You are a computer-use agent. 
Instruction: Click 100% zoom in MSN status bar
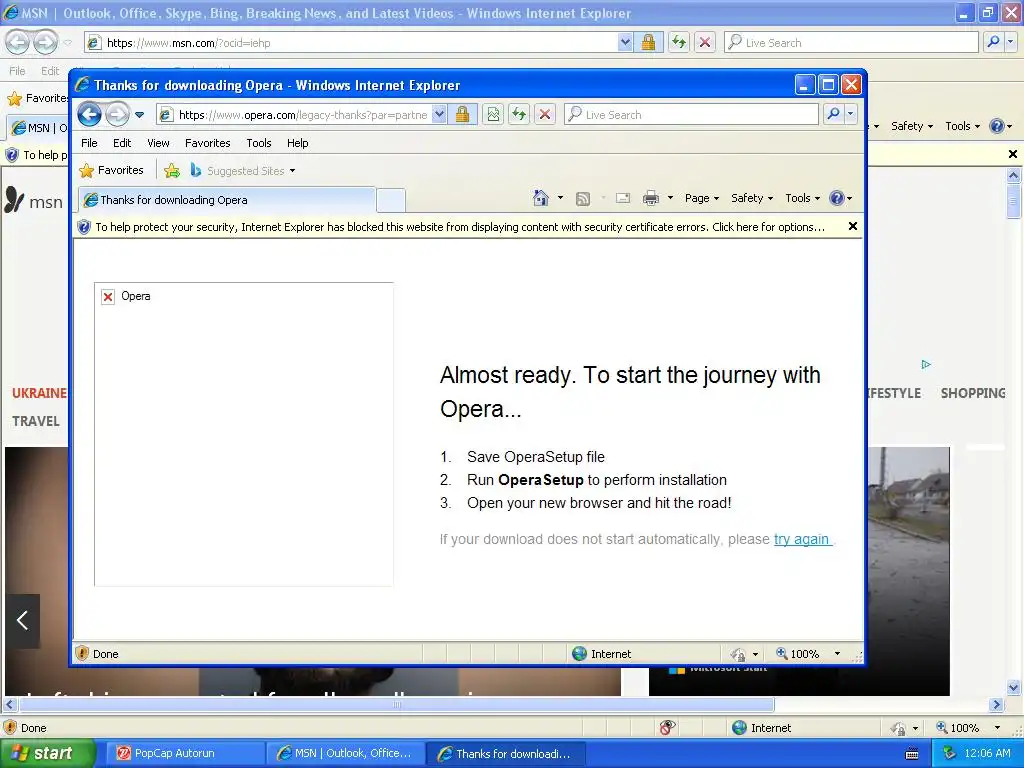pos(958,728)
